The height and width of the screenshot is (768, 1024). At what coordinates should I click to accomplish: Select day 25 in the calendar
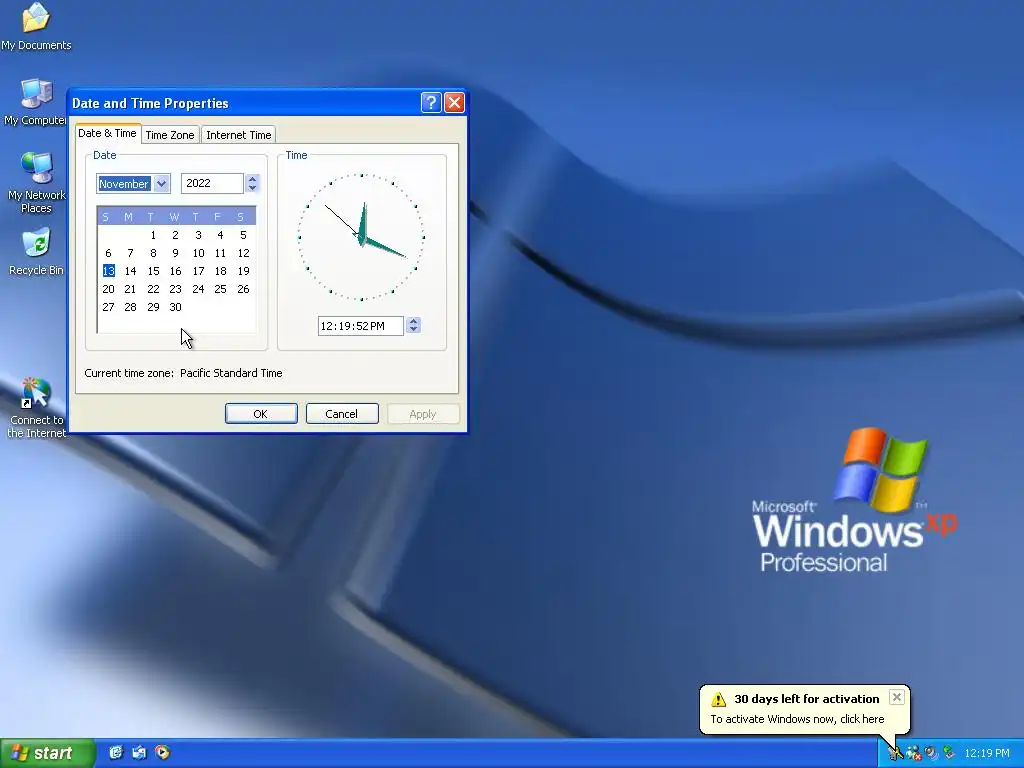tap(220, 289)
